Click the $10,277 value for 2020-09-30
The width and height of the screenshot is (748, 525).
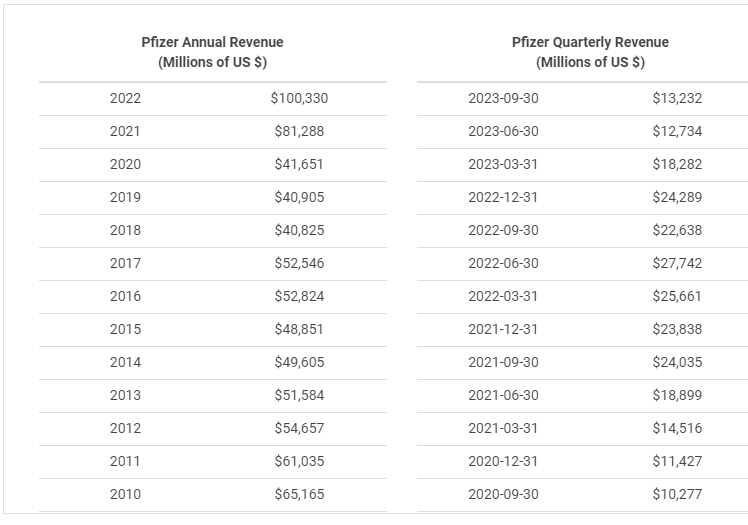click(x=677, y=494)
